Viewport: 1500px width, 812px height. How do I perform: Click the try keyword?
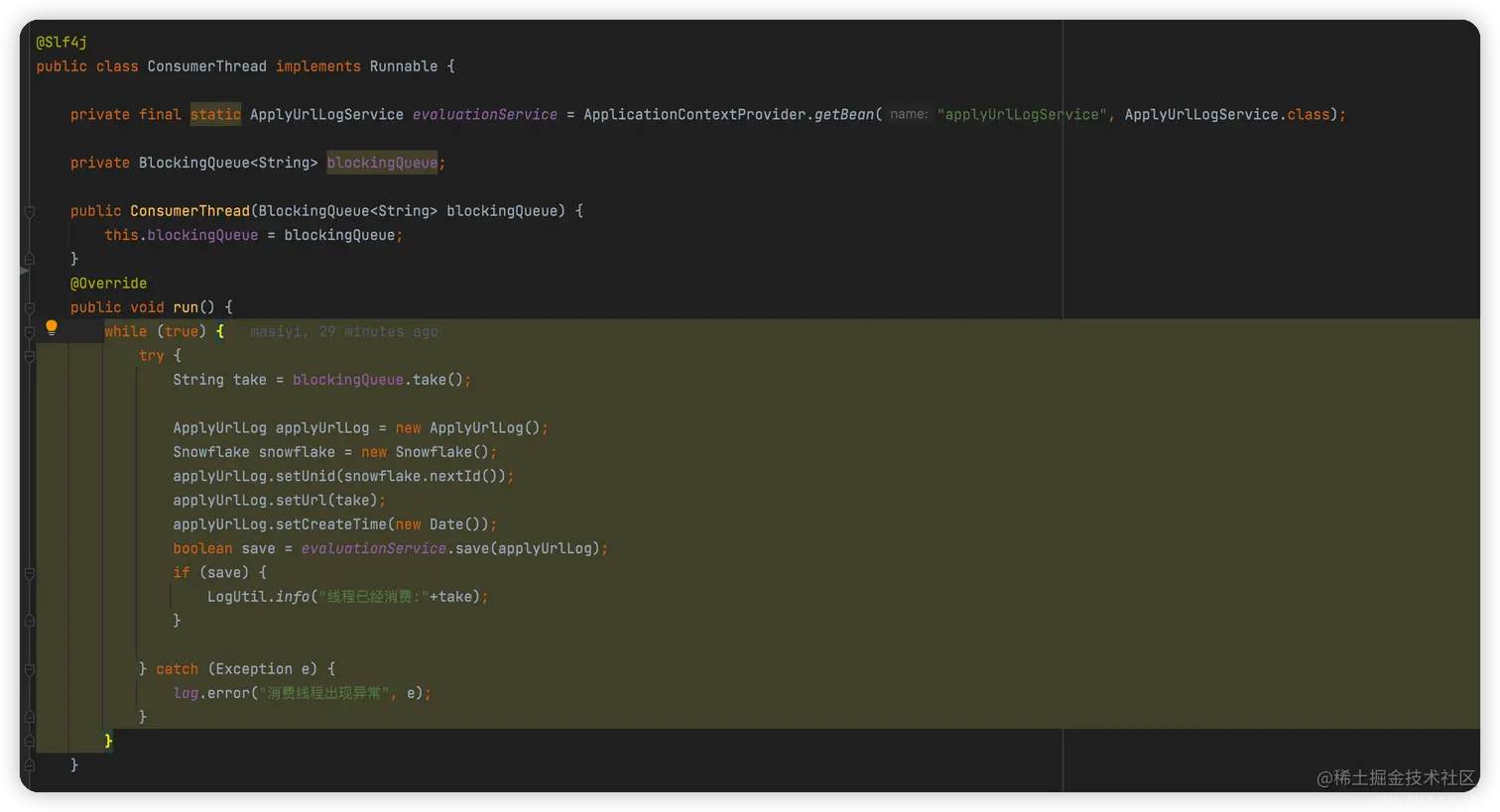(x=152, y=356)
